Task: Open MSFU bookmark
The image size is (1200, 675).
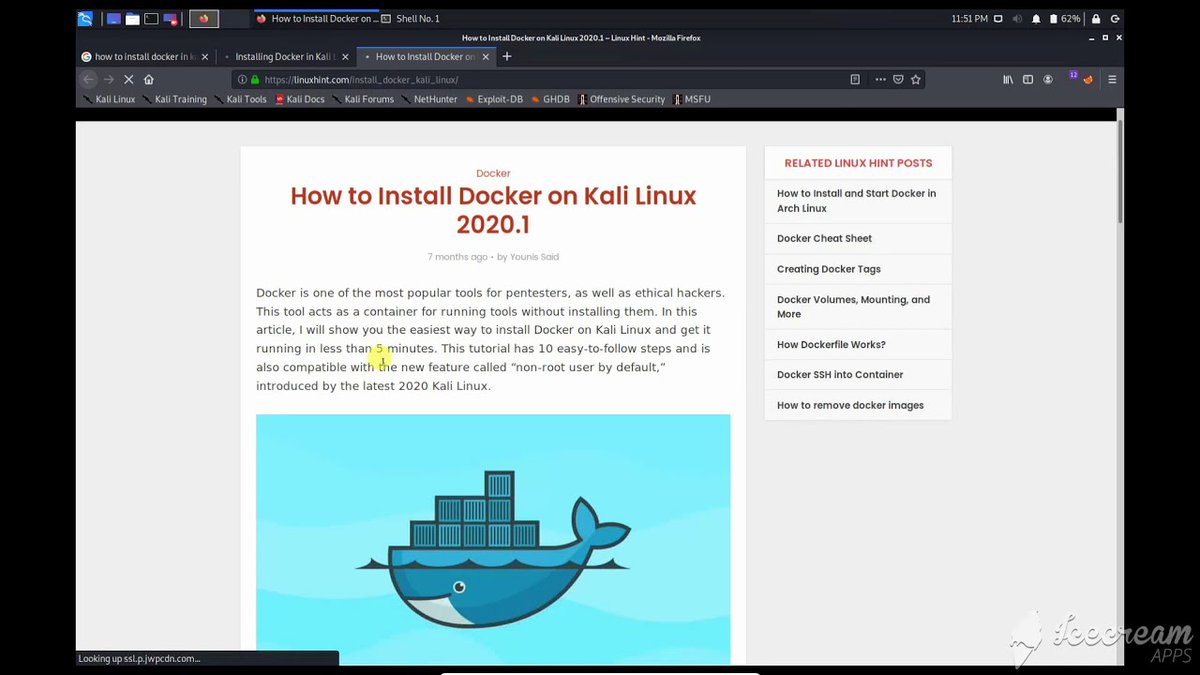Action: point(692,99)
